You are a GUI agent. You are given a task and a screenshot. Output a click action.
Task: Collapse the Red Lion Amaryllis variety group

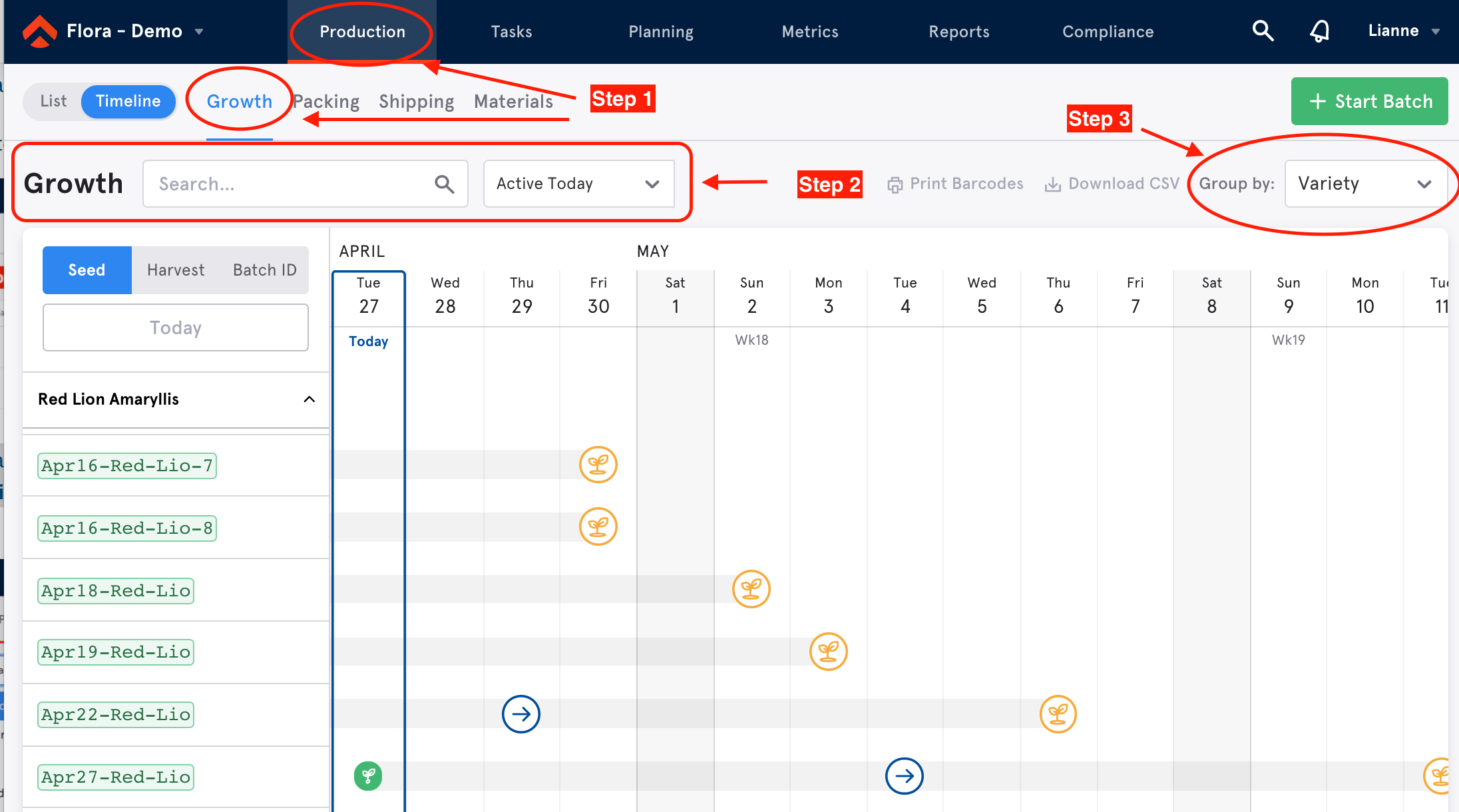[308, 399]
